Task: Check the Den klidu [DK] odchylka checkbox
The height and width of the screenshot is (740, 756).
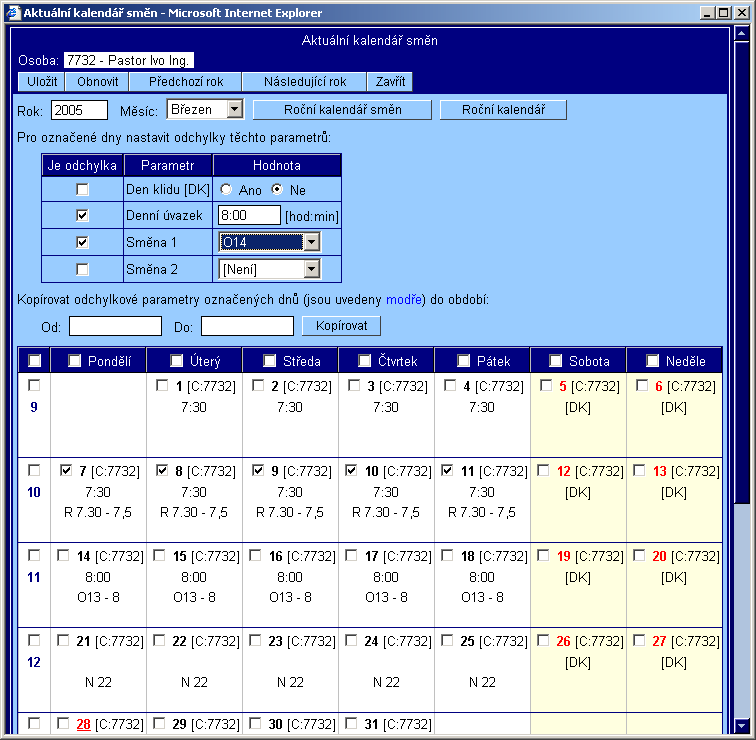Action: tap(82, 189)
